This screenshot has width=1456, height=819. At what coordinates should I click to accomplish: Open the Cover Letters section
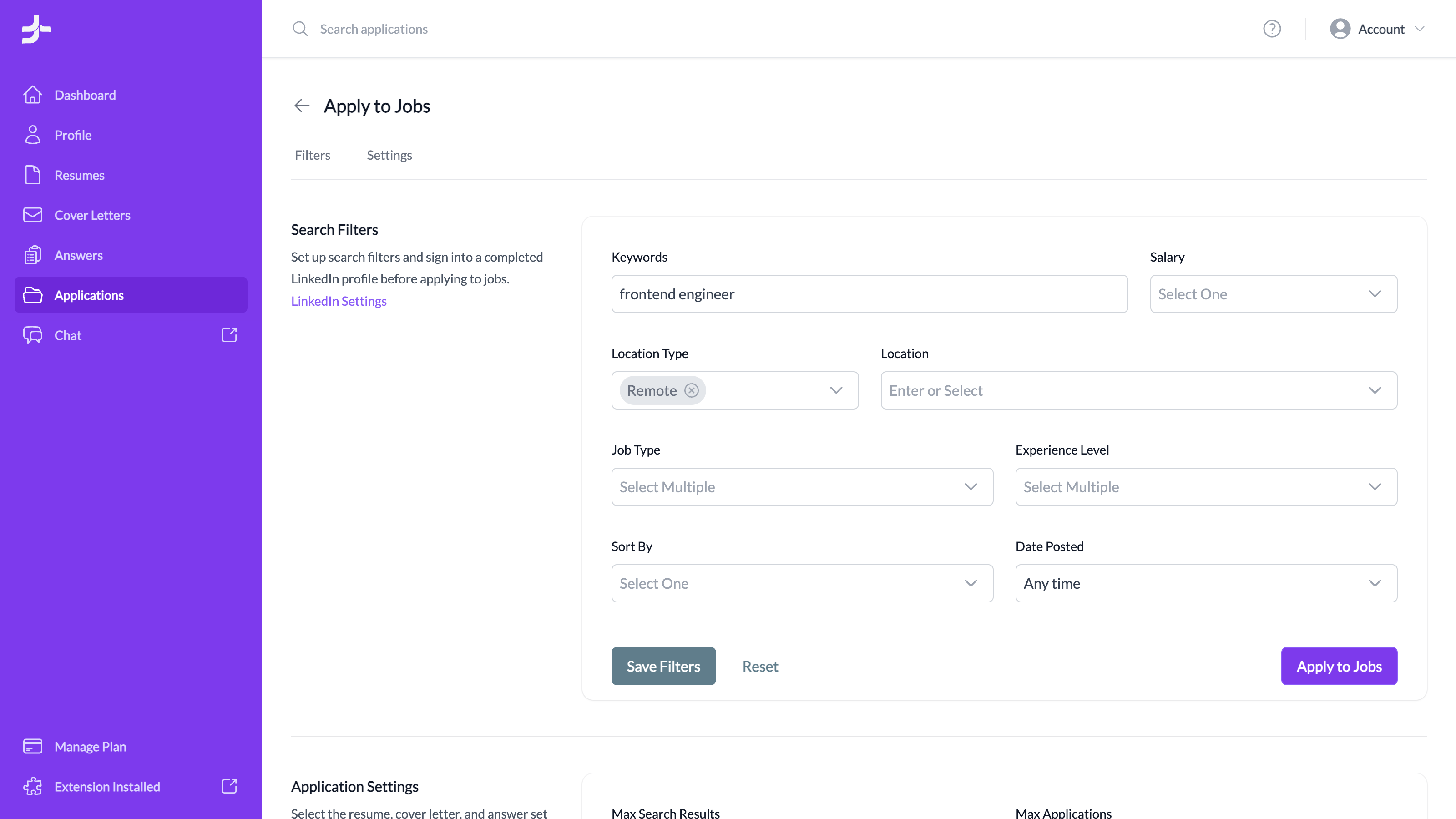[131, 215]
